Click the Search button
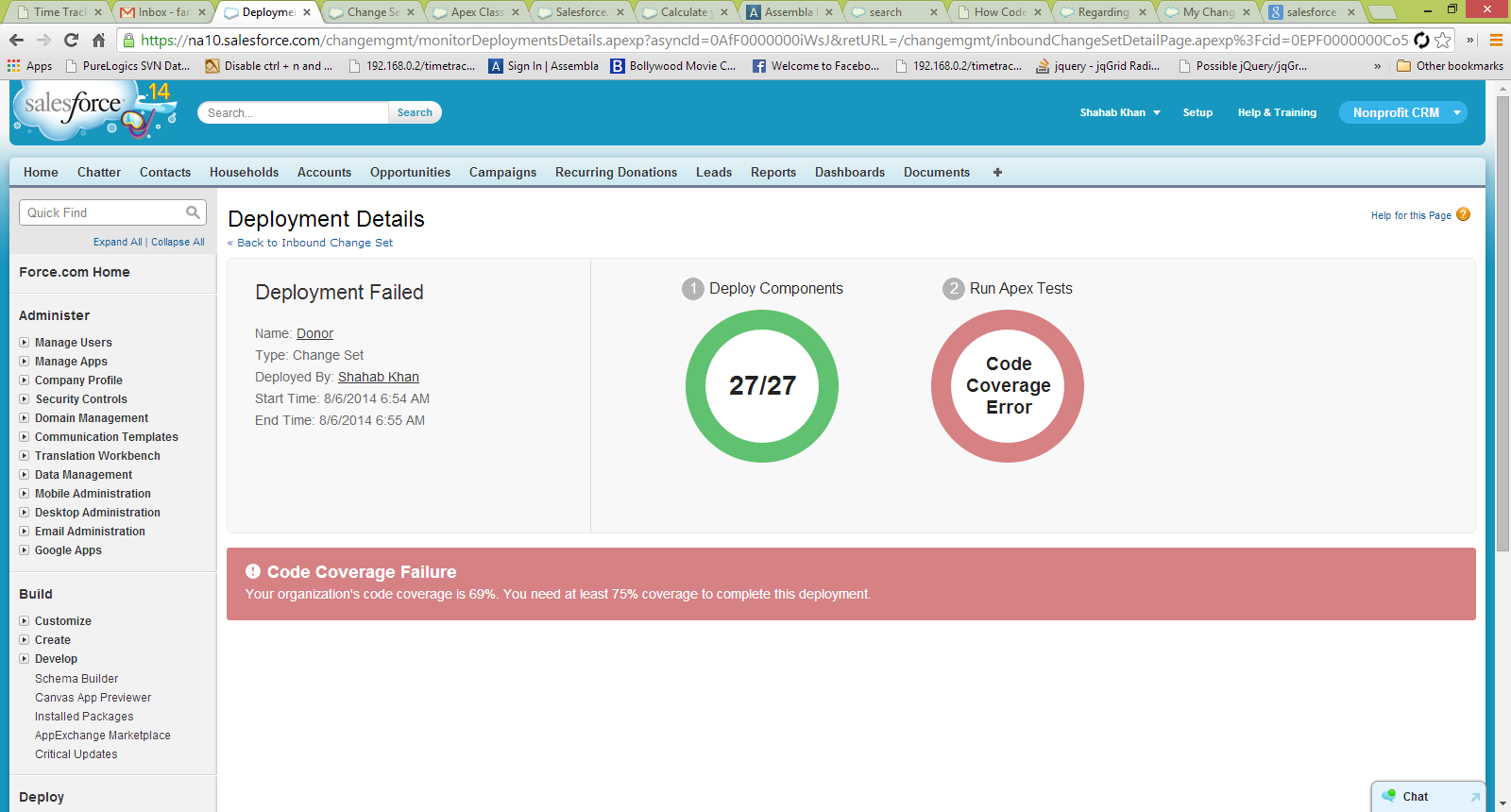Image resolution: width=1511 pixels, height=812 pixels. point(415,112)
